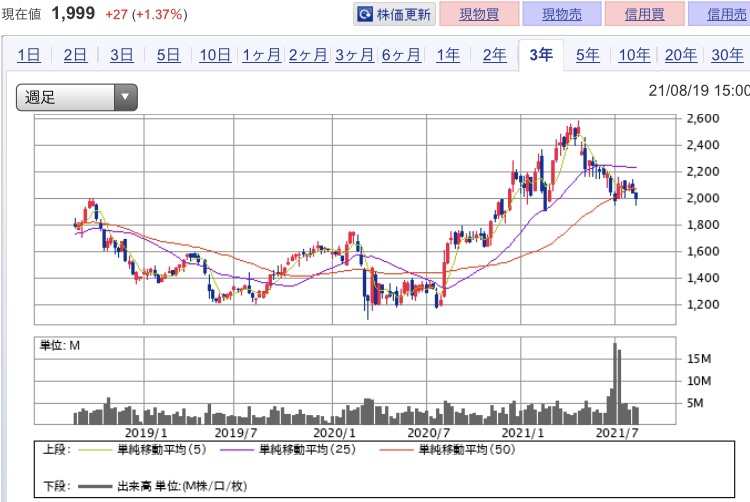Open the 1ヶ月 chart tab

pos(261,55)
